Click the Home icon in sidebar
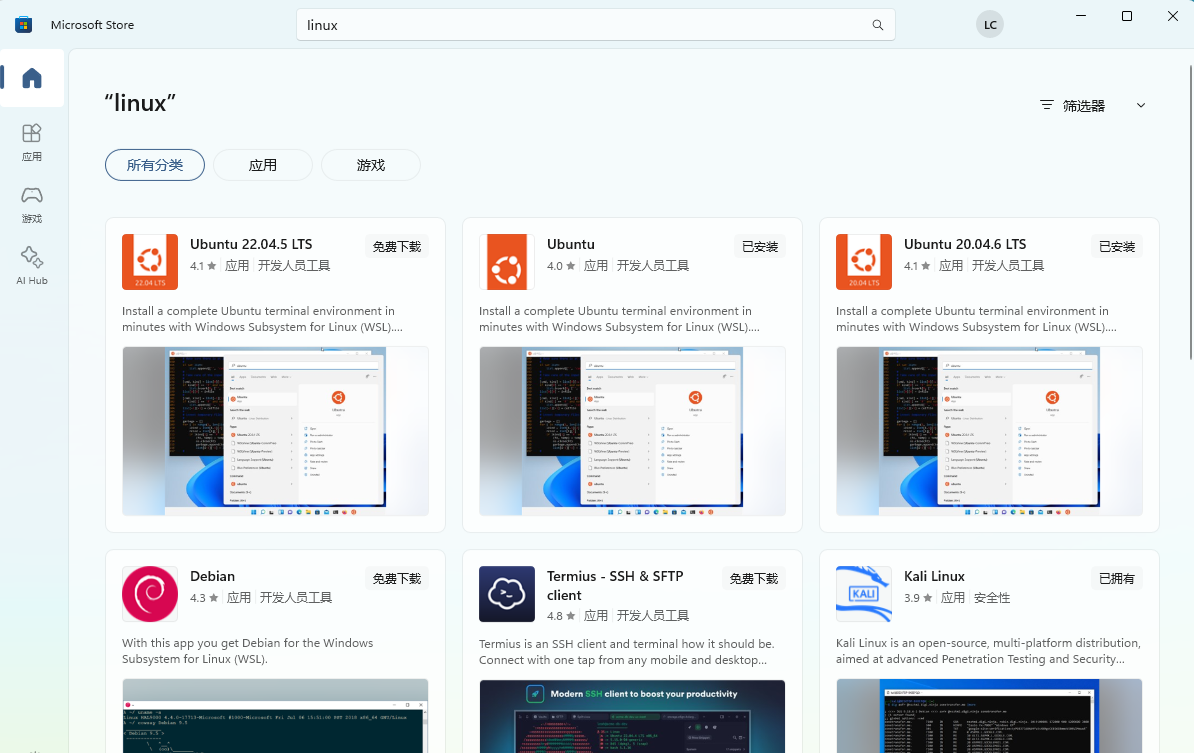Viewport: 1194px width, 753px height. pos(32,78)
